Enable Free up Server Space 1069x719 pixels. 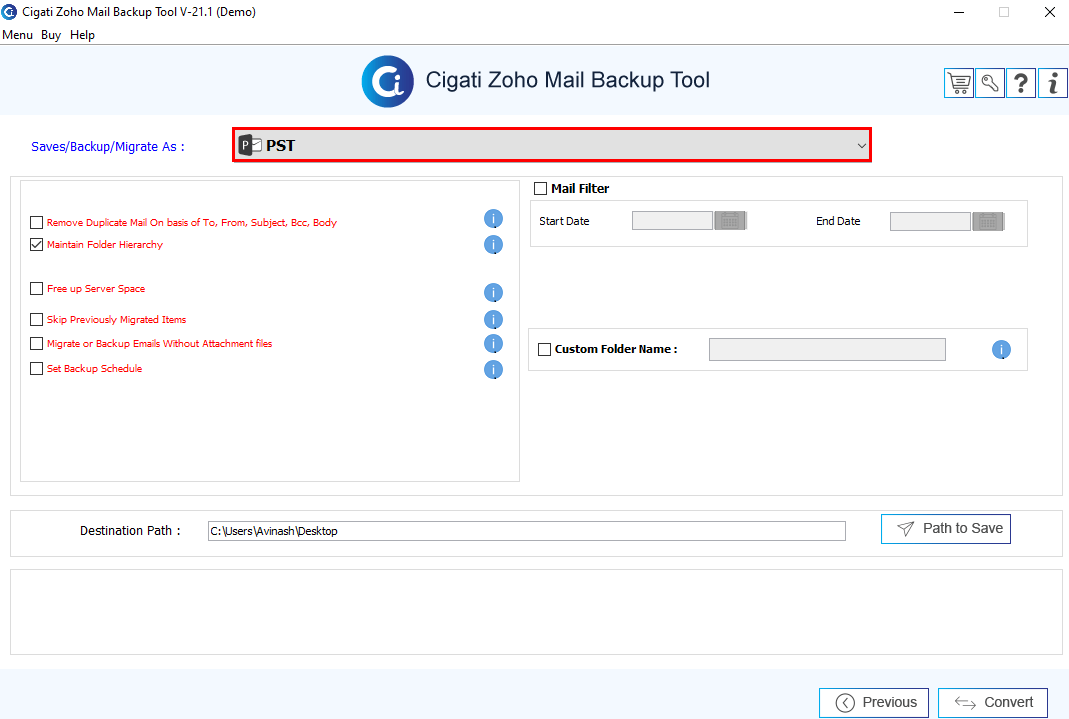pos(37,288)
